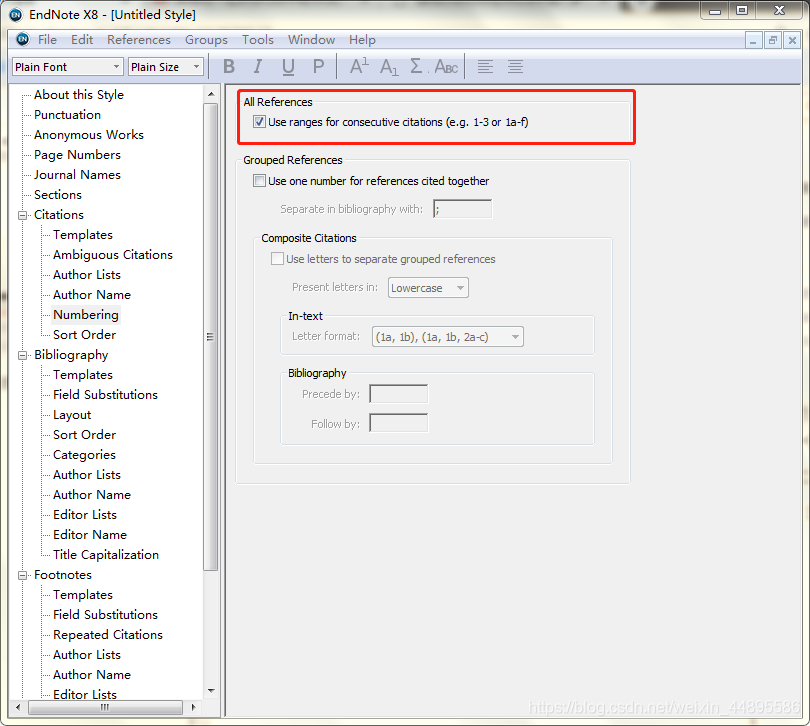
Task: Open the File menu
Action: click(47, 40)
